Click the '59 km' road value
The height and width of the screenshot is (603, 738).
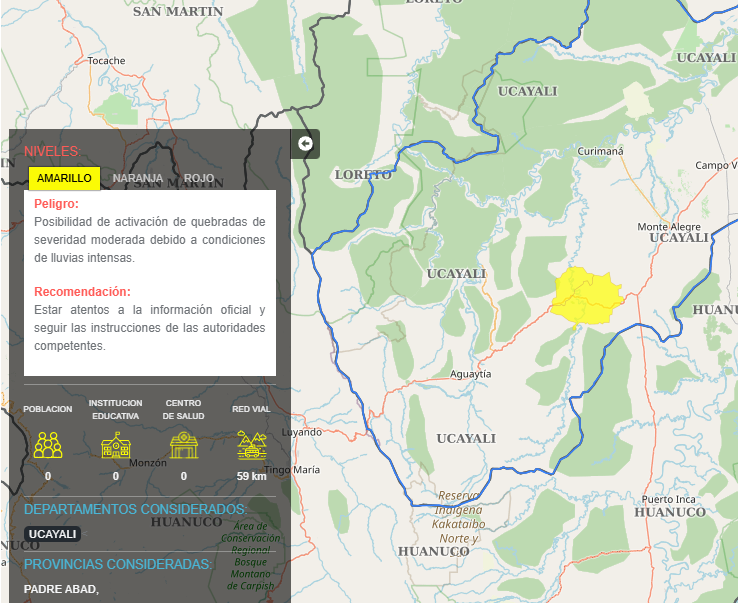tap(251, 476)
